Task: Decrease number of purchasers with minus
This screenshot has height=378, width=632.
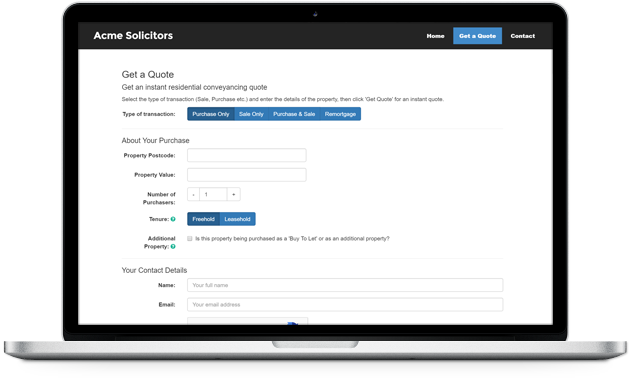Action: (x=193, y=194)
